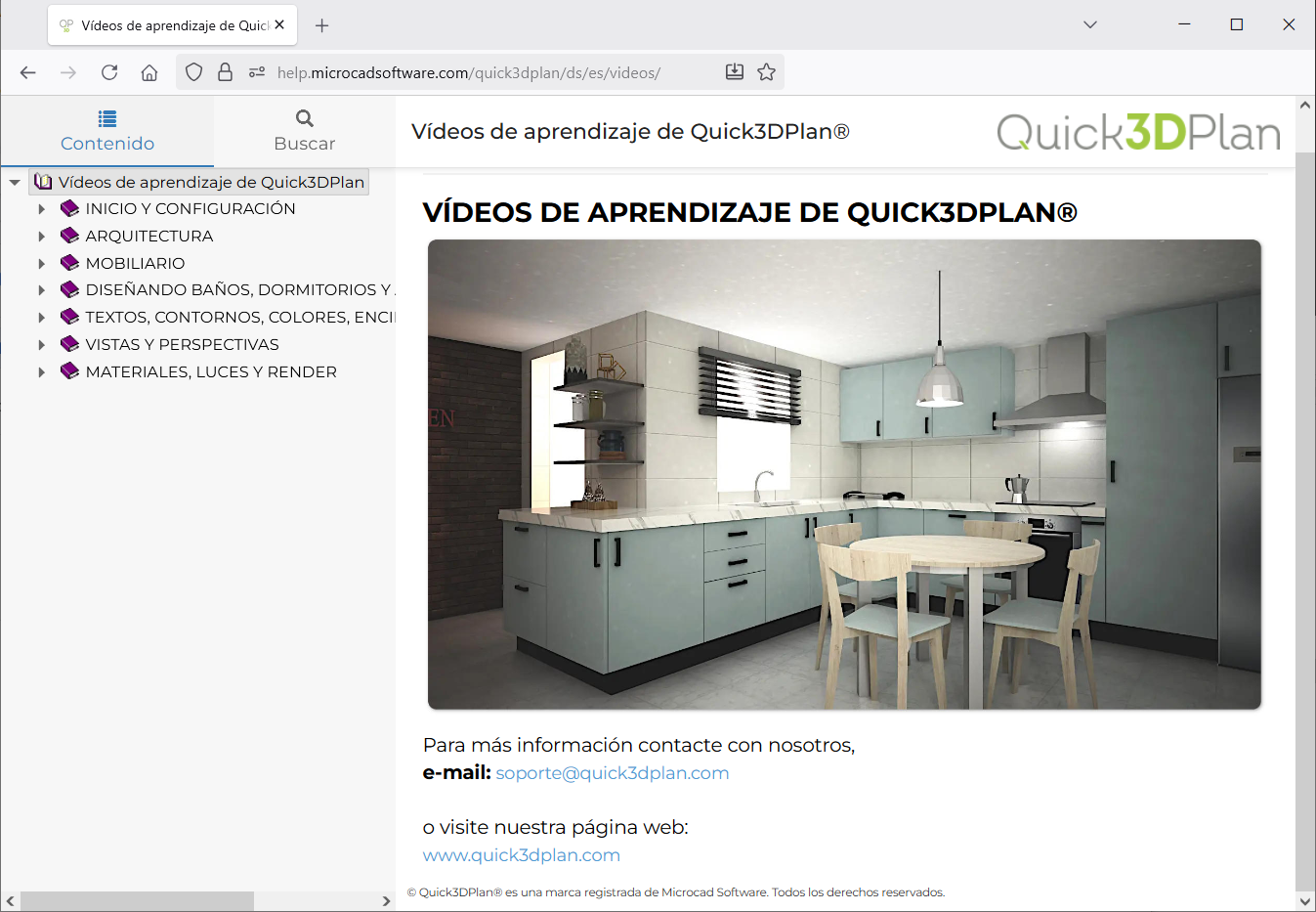Click the kitchen render image
Viewport: 1316px width, 912px height.
pos(844,474)
